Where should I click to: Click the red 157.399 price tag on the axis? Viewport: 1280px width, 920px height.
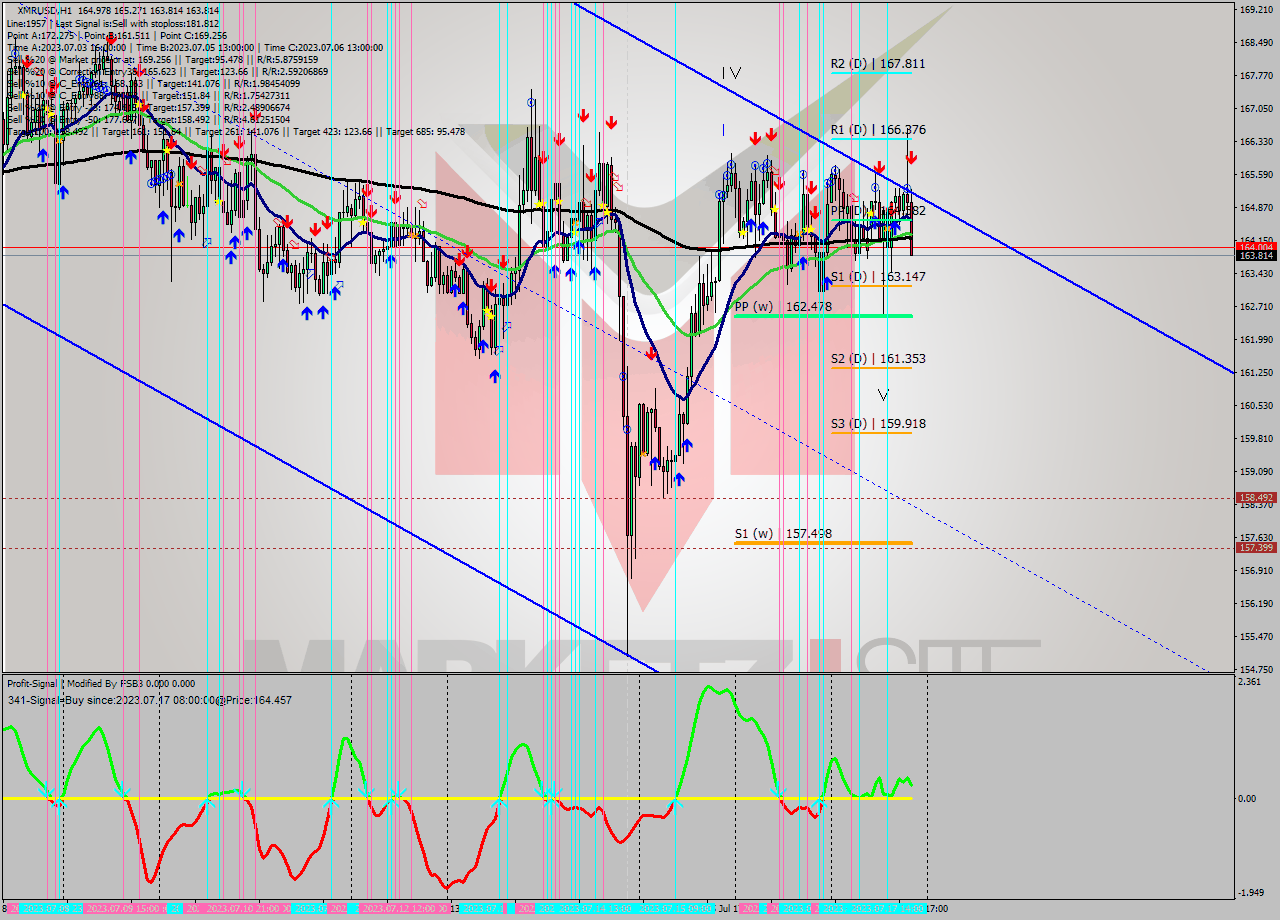[x=1255, y=547]
